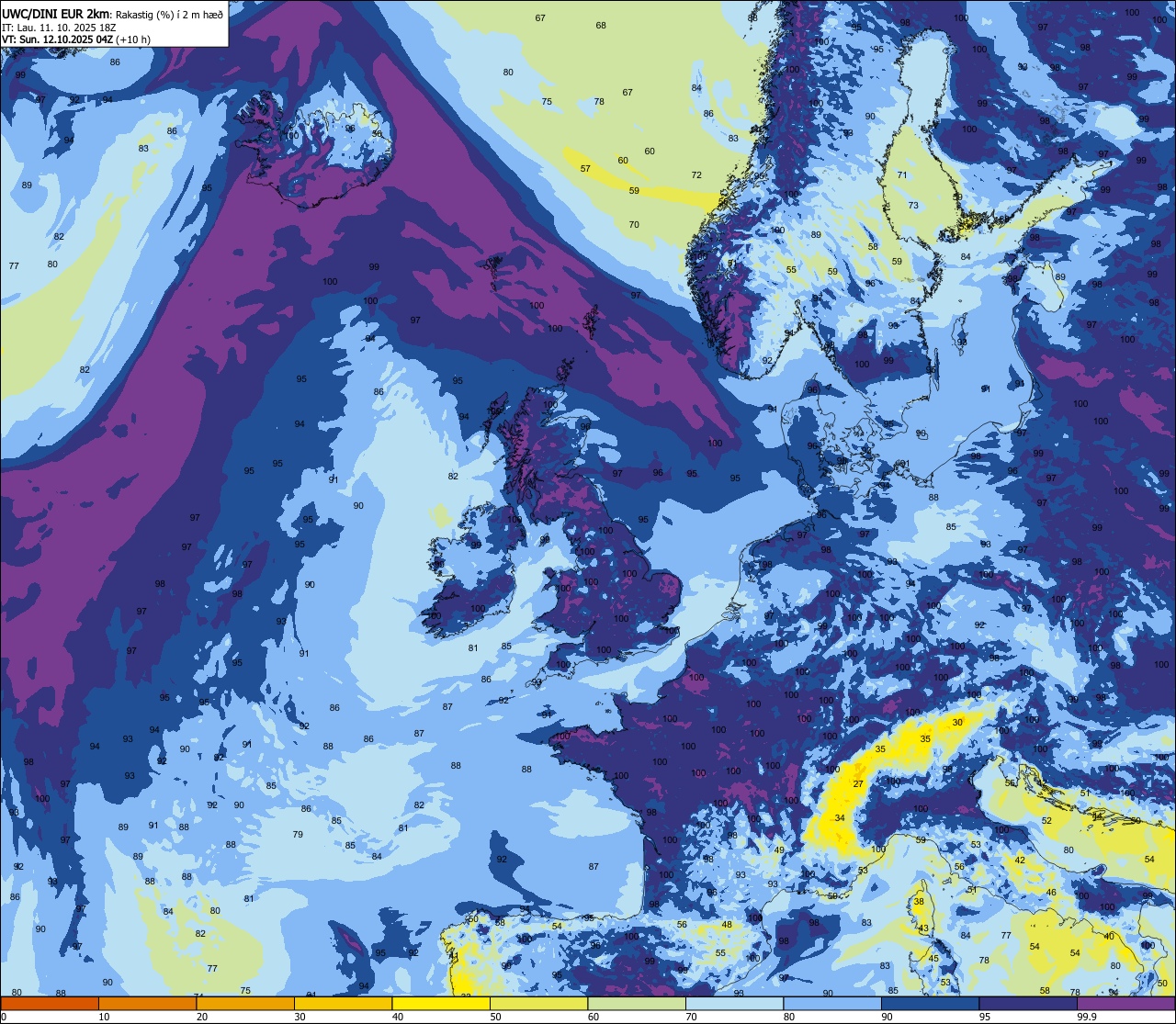Select the bright yellow 40–50 legend swatch
The image size is (1176, 1024).
[x=441, y=1004]
